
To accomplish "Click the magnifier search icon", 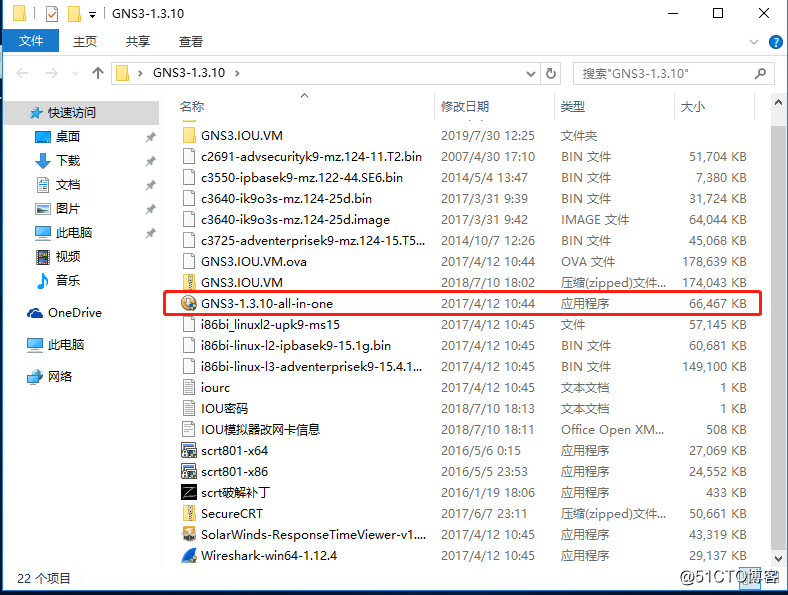I will tap(760, 74).
